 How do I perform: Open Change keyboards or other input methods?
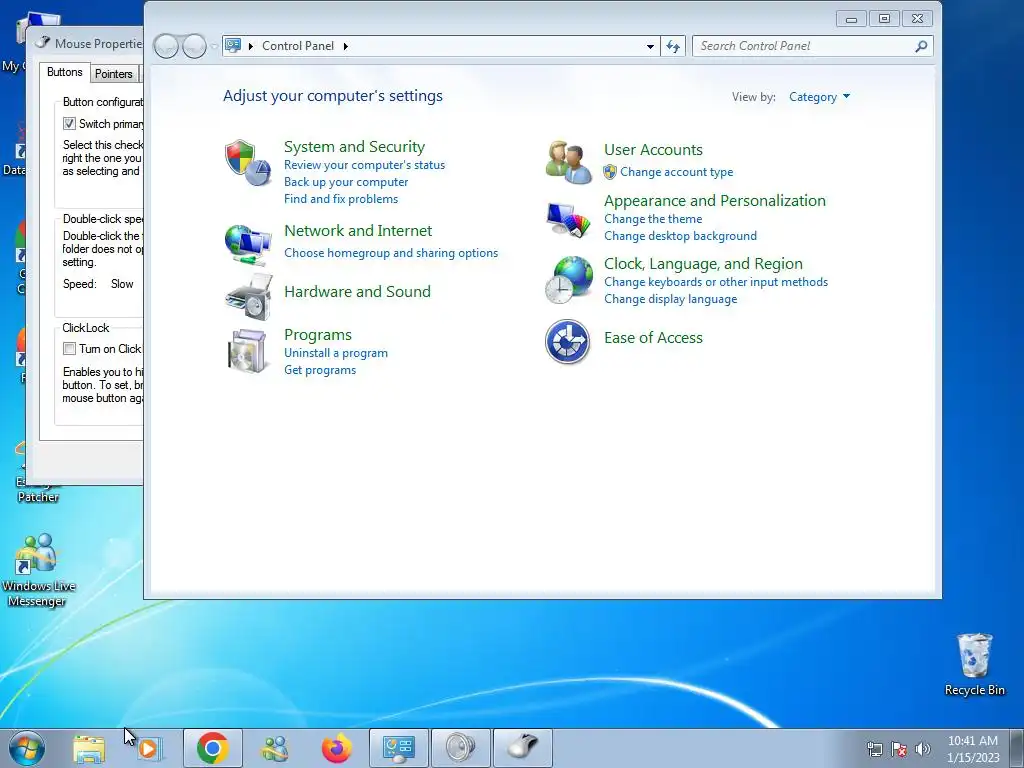coord(716,282)
